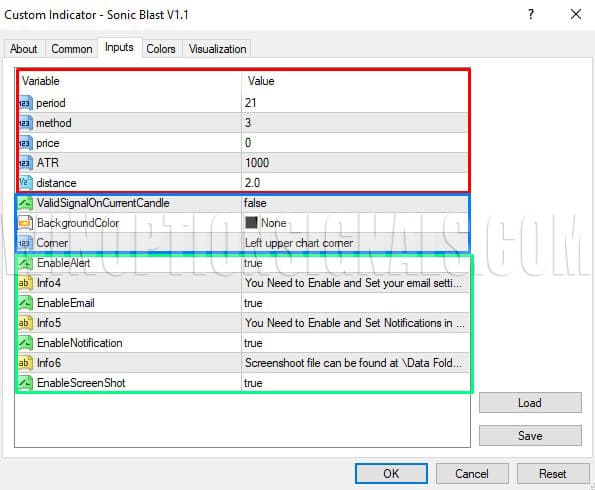The width and height of the screenshot is (595, 490).
Task: Change the EnableScreenShot value 'true'
Action: 253,383
